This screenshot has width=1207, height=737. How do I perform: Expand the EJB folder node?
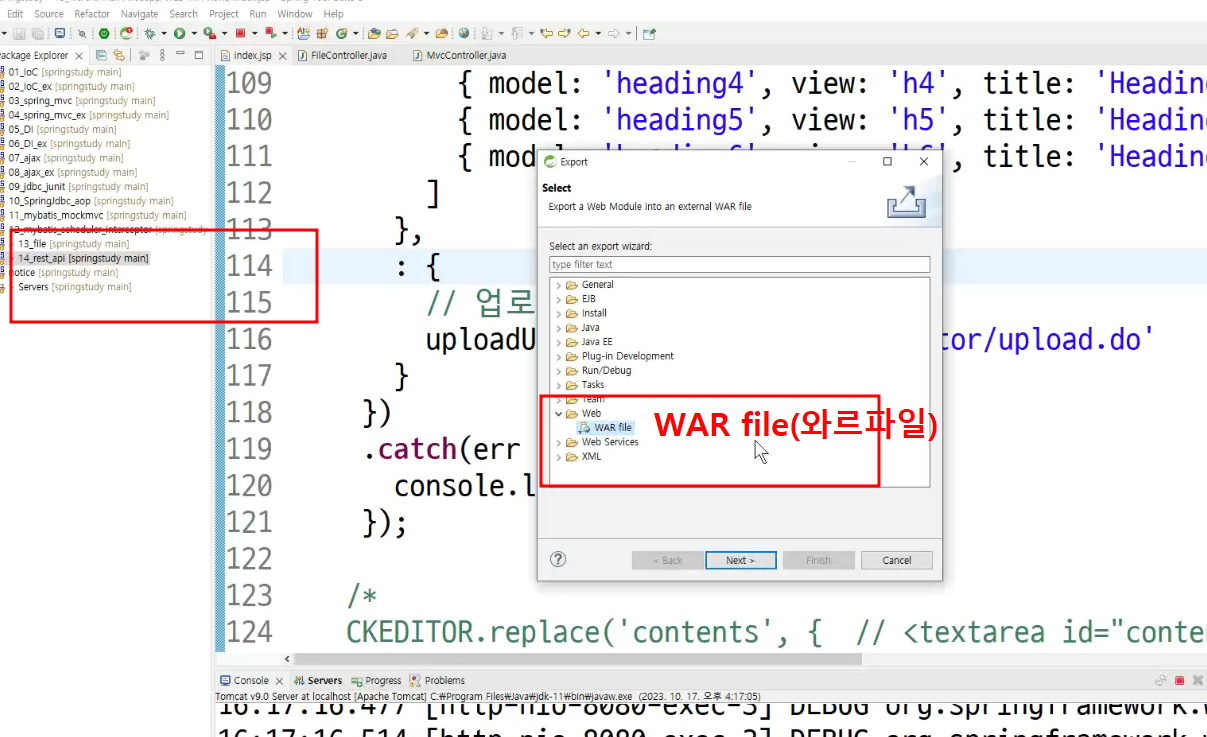(559, 299)
